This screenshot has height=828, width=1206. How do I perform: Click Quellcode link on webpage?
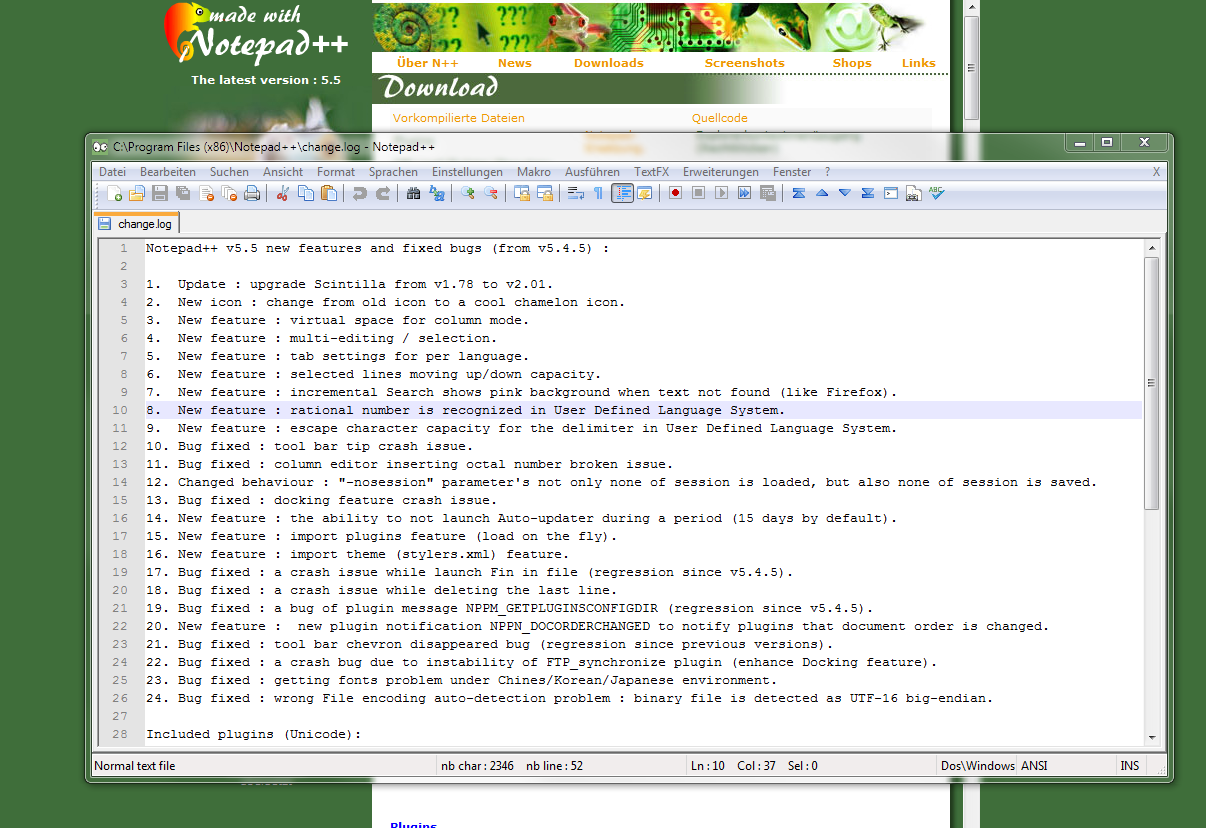[x=720, y=118]
